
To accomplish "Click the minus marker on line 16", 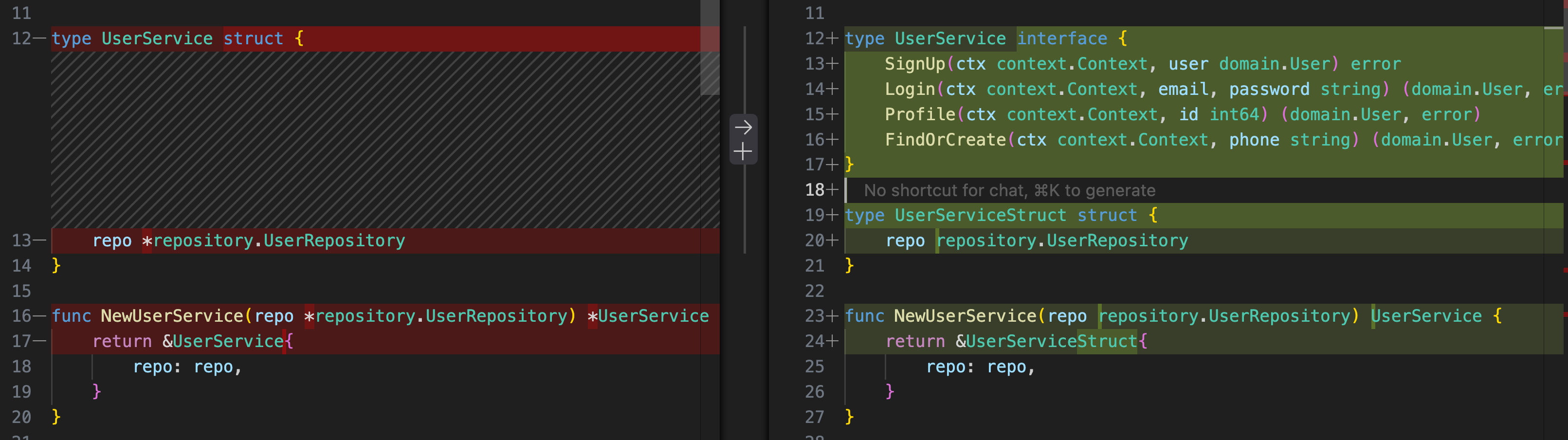I will coord(40,316).
